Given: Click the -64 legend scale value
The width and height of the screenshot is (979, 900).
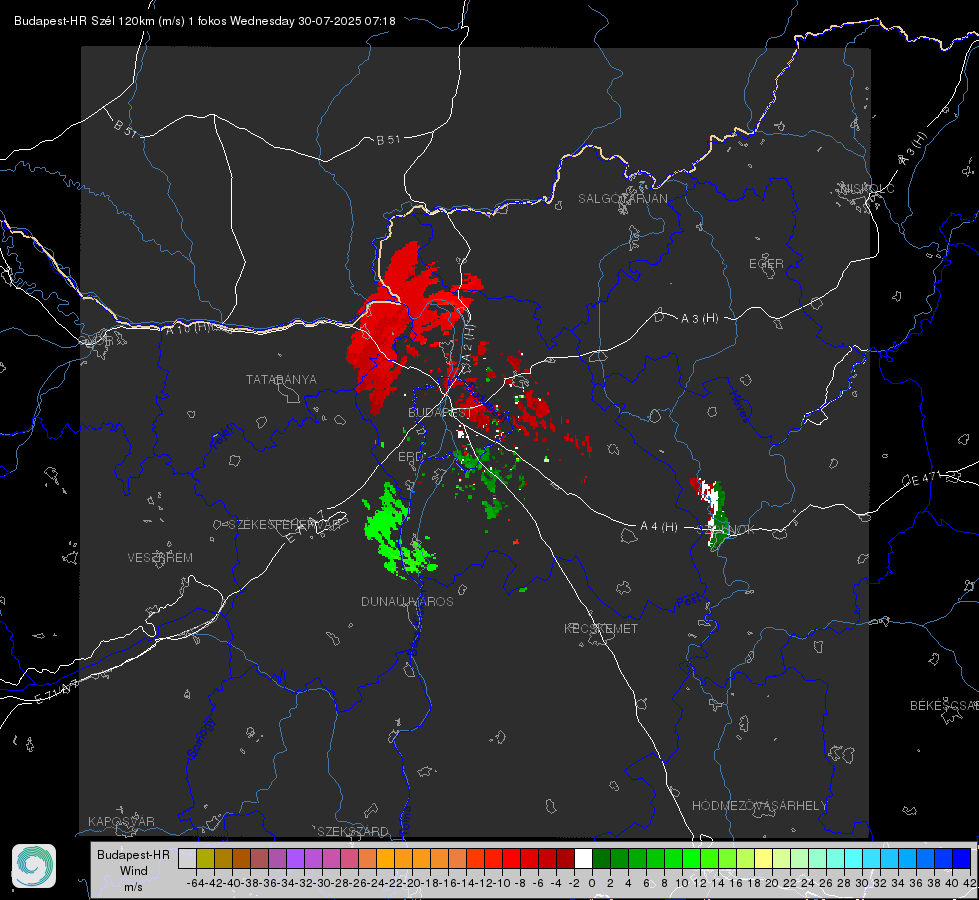Looking at the screenshot, I should click(195, 883).
